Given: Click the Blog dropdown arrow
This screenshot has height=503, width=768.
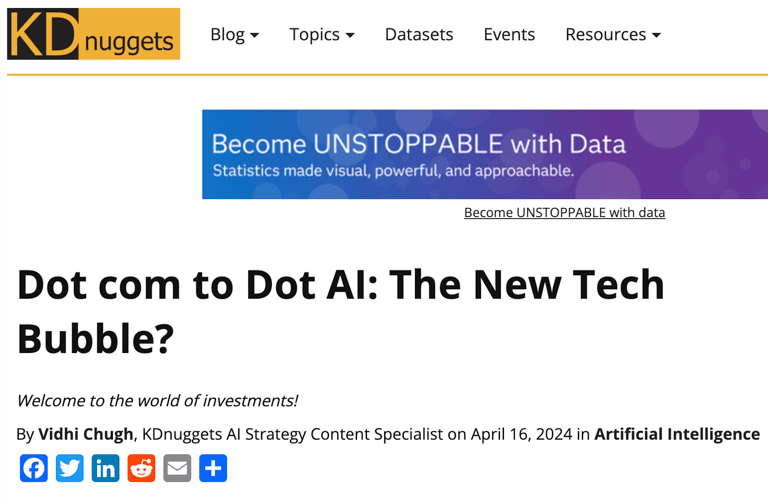Looking at the screenshot, I should (x=254, y=35).
